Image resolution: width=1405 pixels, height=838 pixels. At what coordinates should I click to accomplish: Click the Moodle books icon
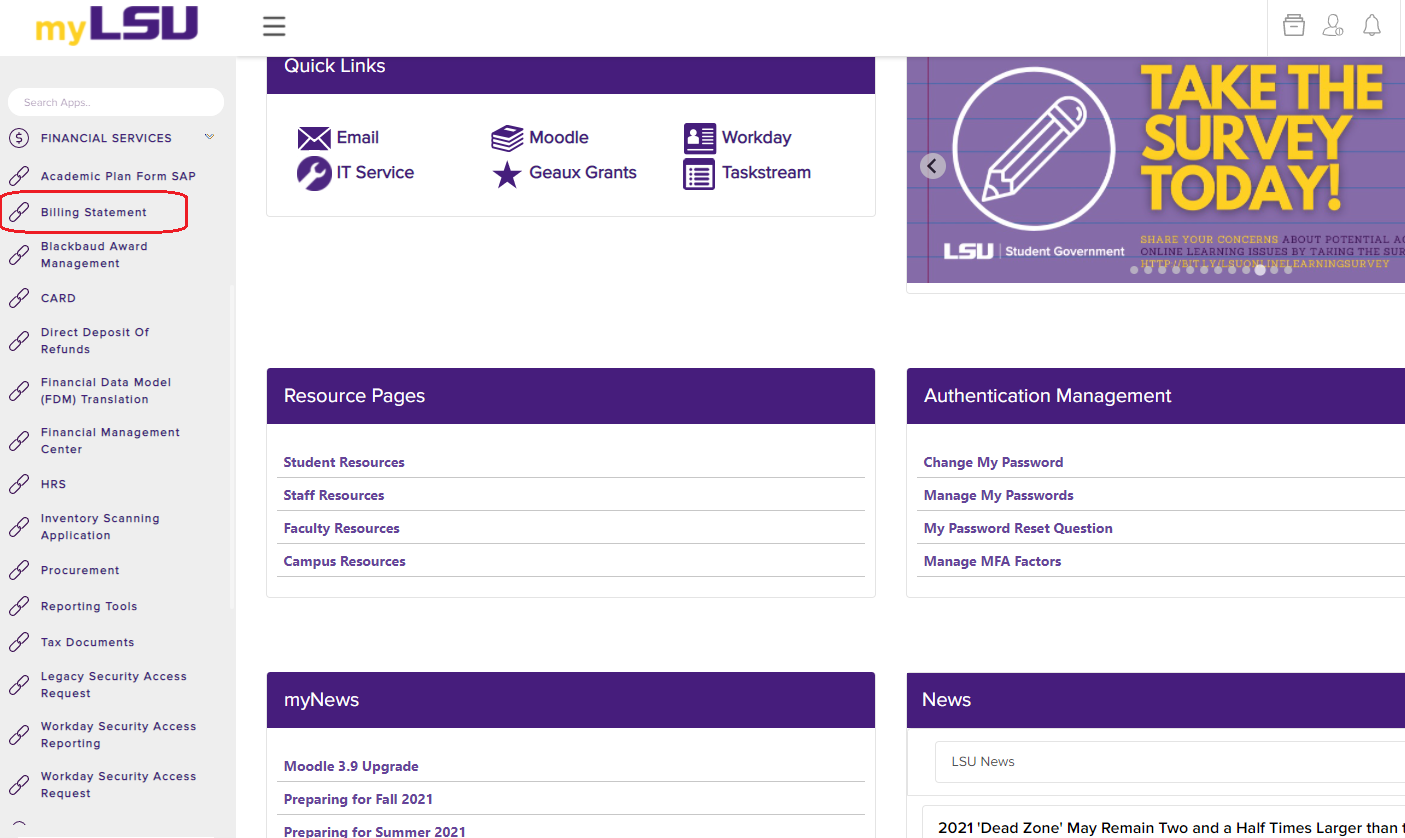coord(507,138)
